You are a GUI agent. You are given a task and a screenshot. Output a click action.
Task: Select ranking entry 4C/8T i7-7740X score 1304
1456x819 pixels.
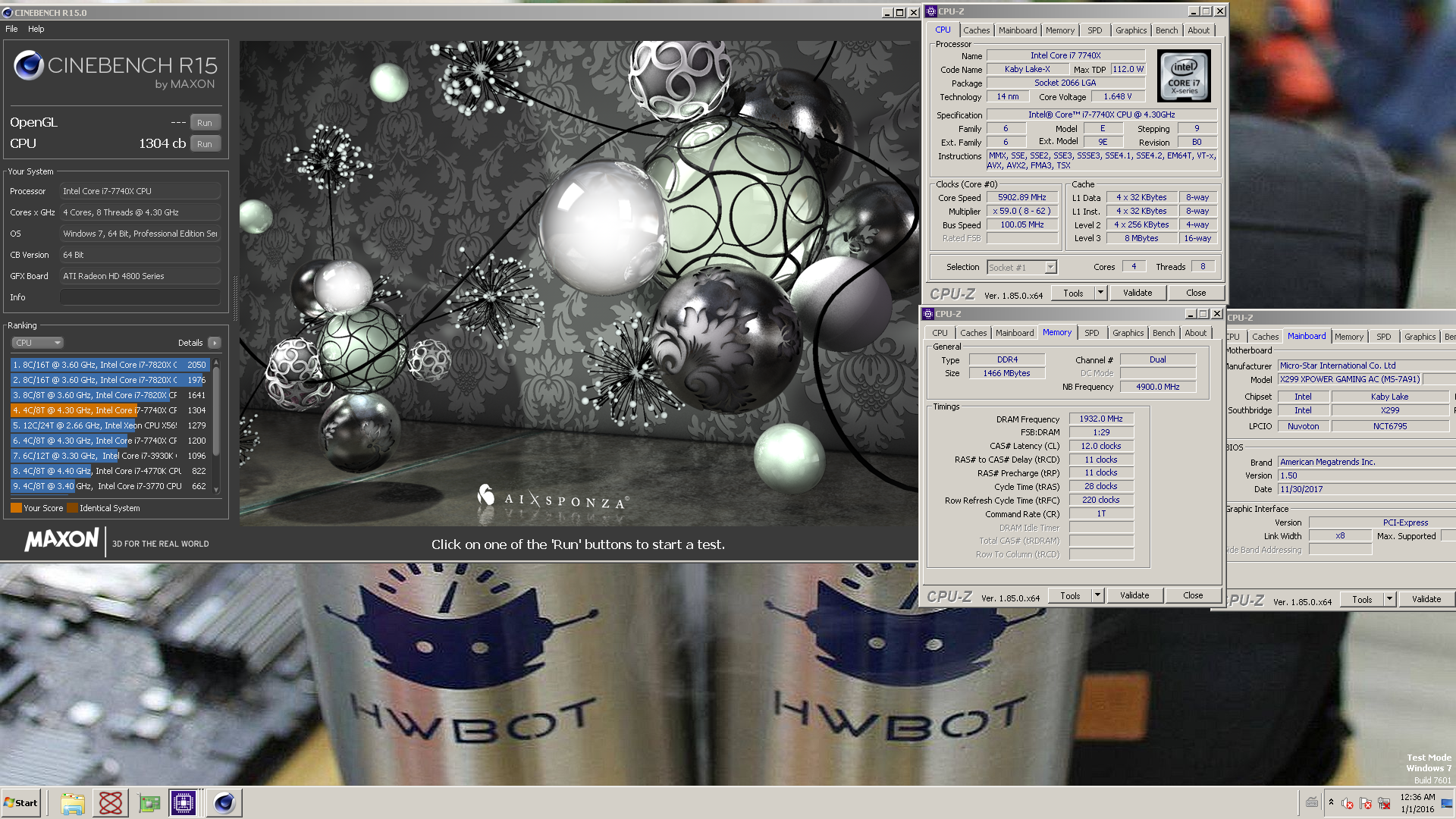pyautogui.click(x=110, y=410)
